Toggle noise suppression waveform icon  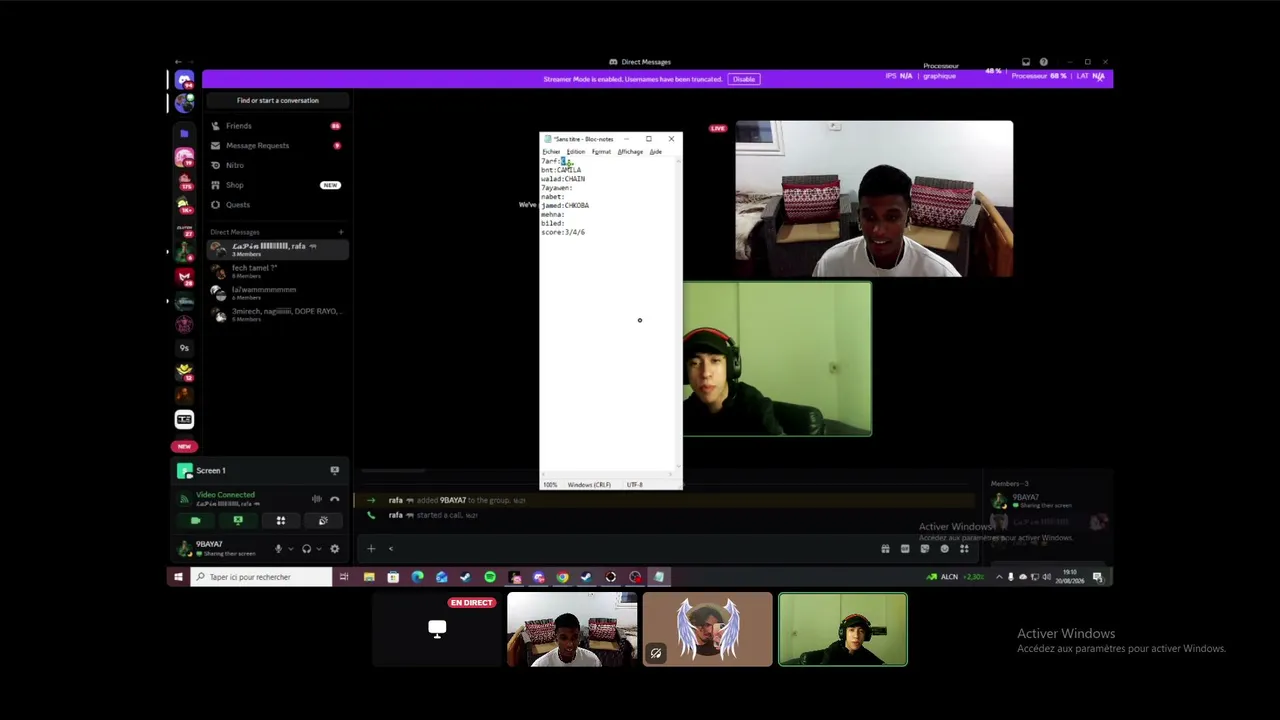point(317,499)
